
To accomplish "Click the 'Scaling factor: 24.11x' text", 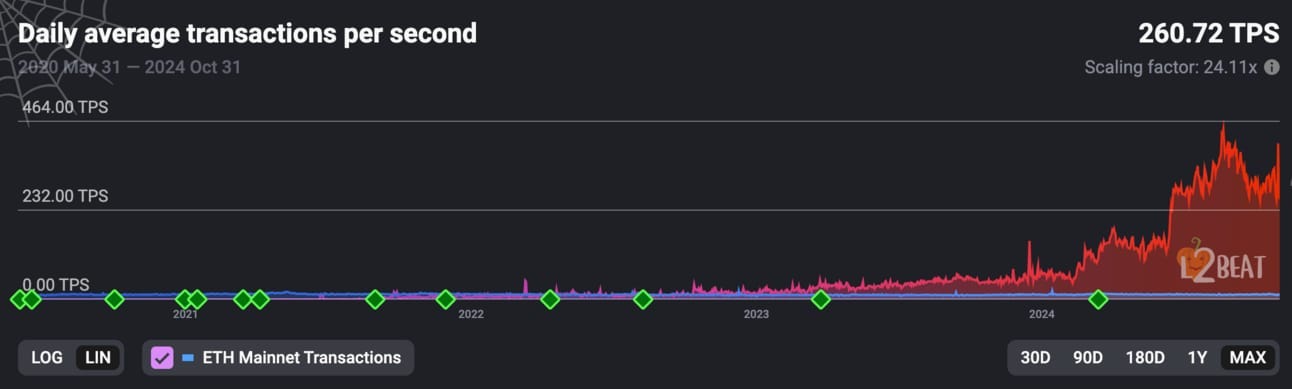I will [x=1171, y=68].
